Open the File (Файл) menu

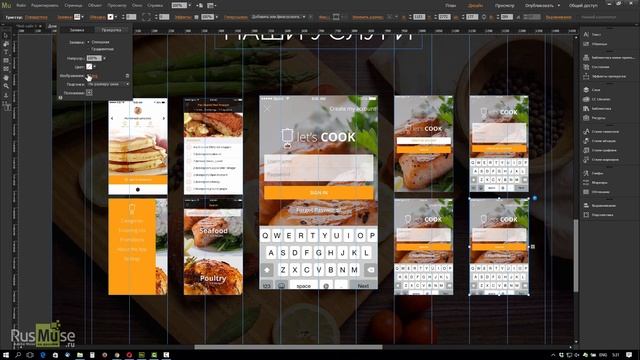(x=21, y=6)
